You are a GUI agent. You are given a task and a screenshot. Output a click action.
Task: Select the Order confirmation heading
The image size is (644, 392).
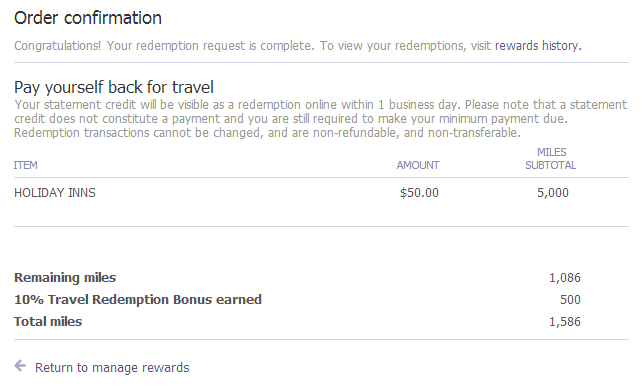(x=88, y=18)
